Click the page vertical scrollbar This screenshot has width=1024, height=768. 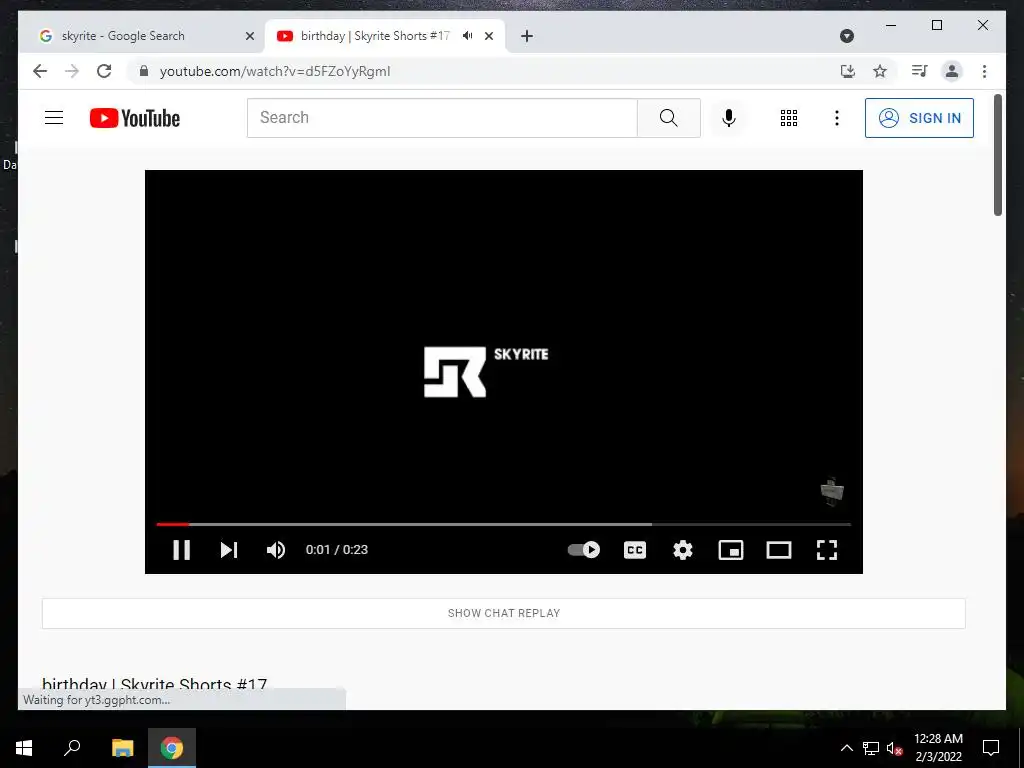998,155
